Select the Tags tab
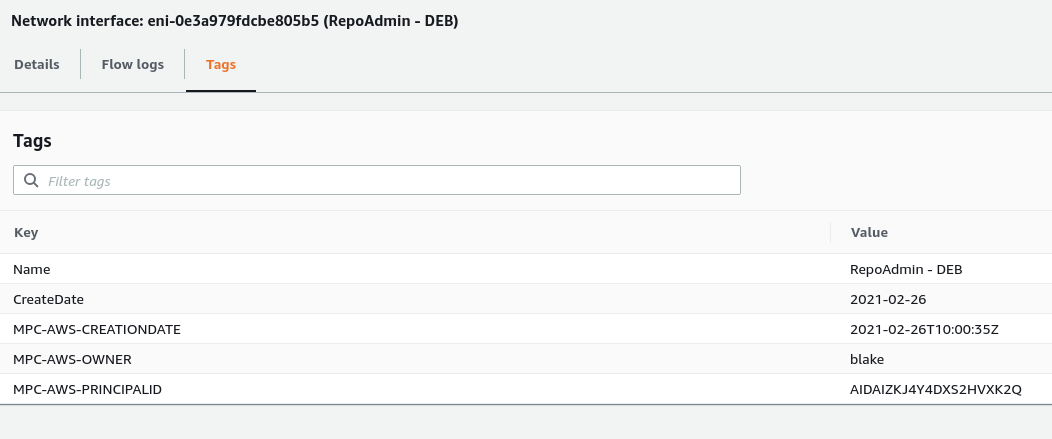The width and height of the screenshot is (1052, 439). click(221, 64)
